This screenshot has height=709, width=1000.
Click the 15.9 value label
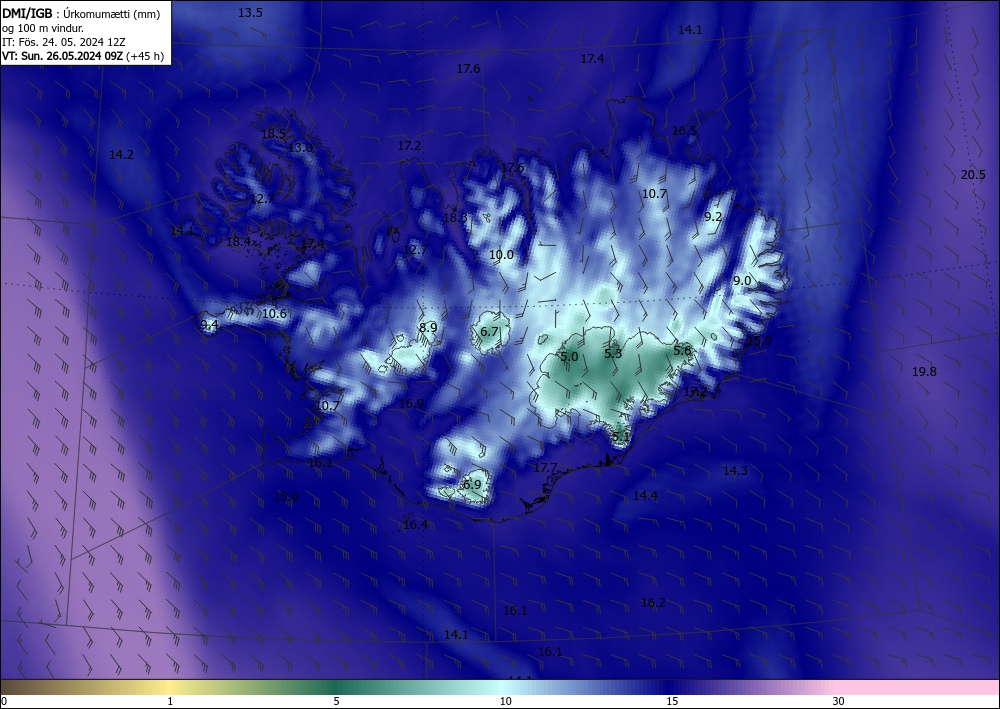tap(759, 341)
